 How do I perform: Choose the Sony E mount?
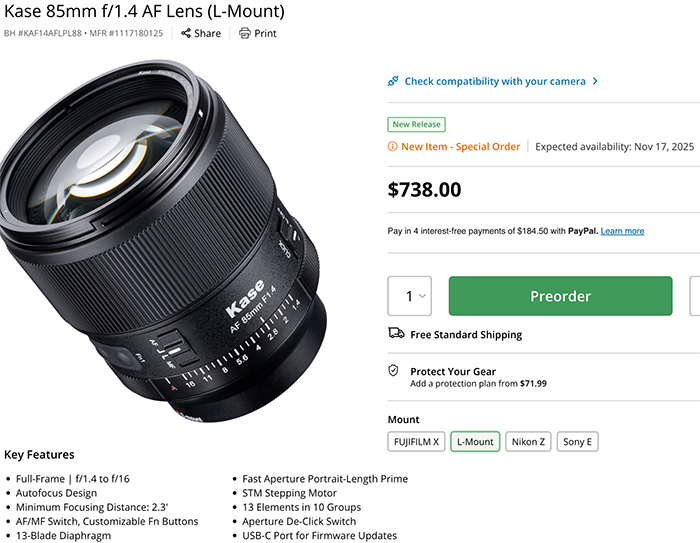click(578, 442)
